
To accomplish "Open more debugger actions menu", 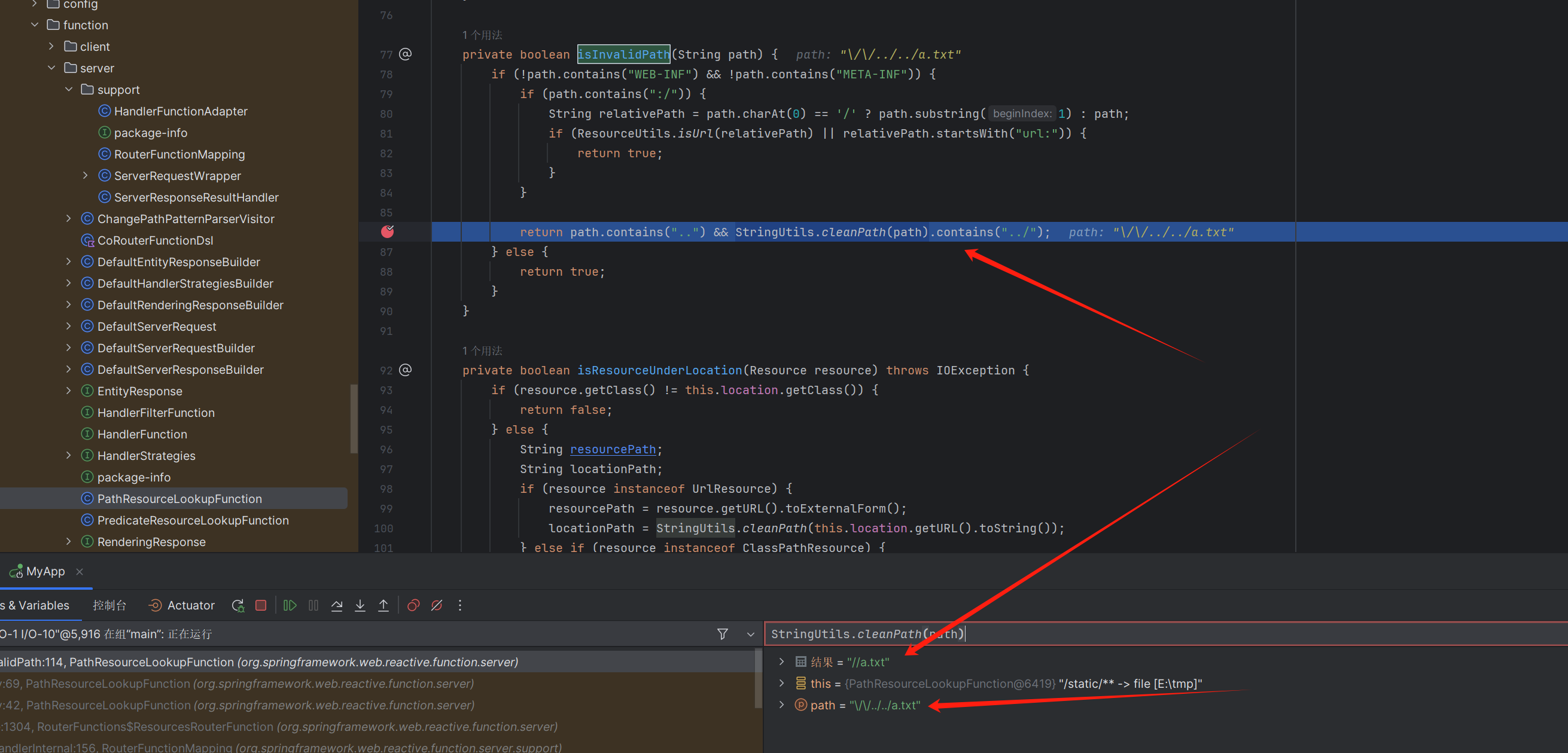I will [460, 605].
